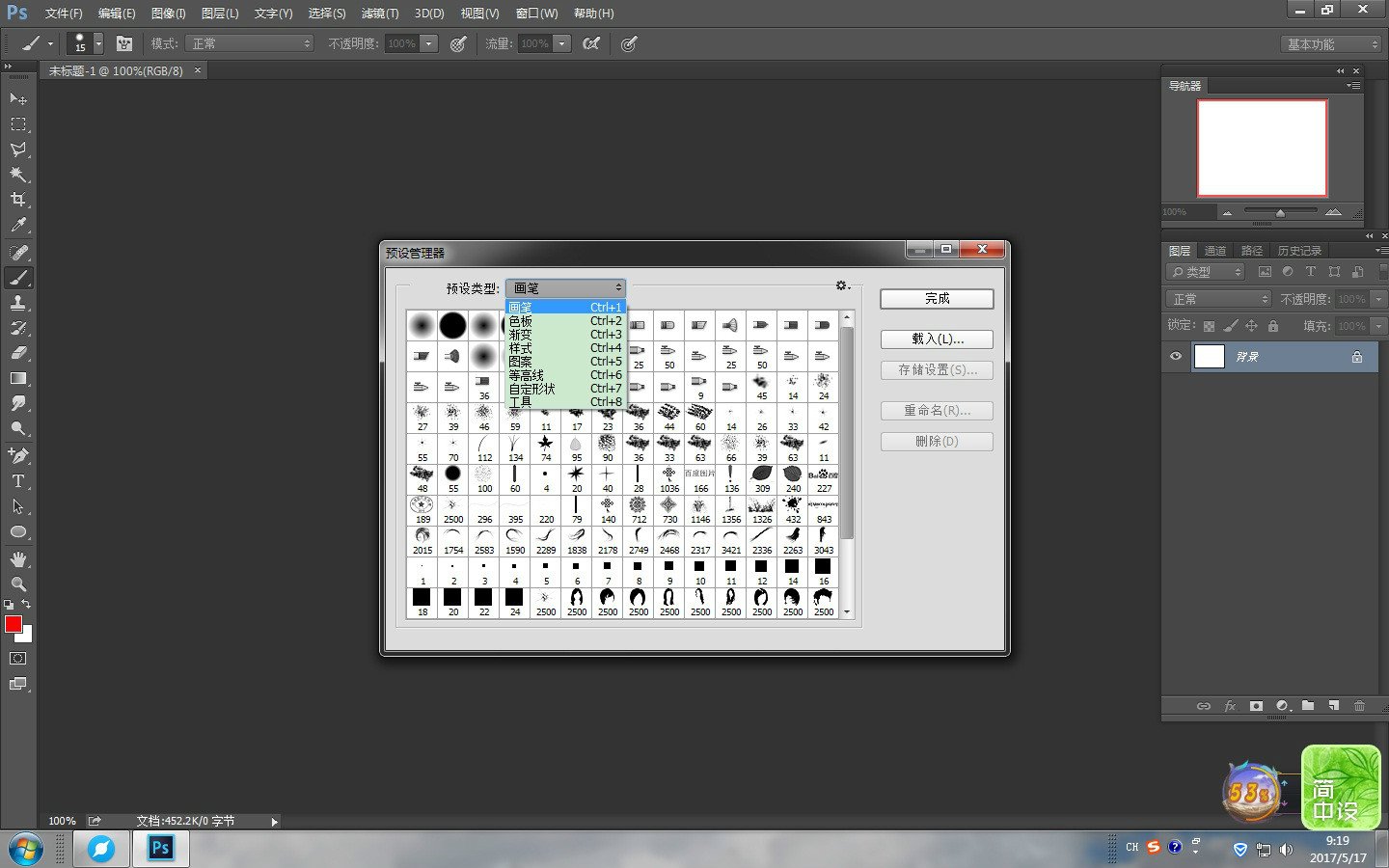This screenshot has height=868, width=1389.
Task: Toggle Quick Mask mode
Action: 17,658
